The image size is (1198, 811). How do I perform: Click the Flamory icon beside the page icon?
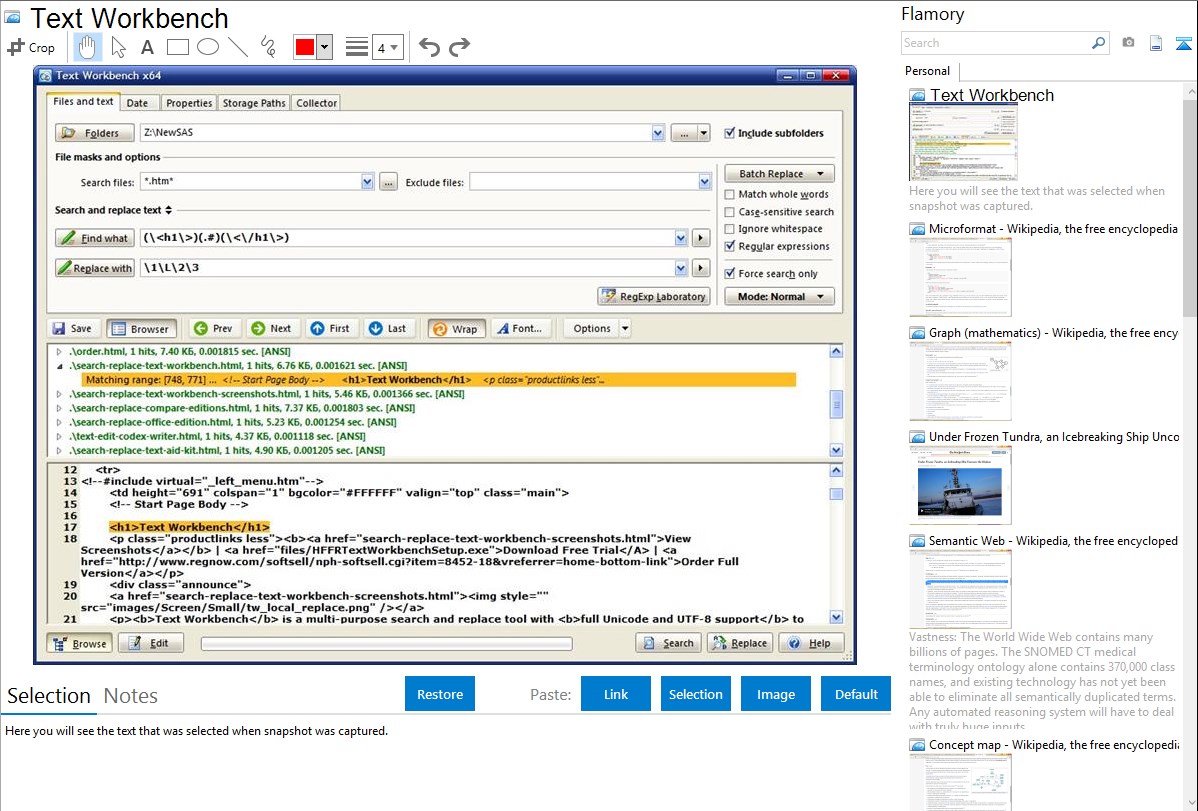(1183, 43)
